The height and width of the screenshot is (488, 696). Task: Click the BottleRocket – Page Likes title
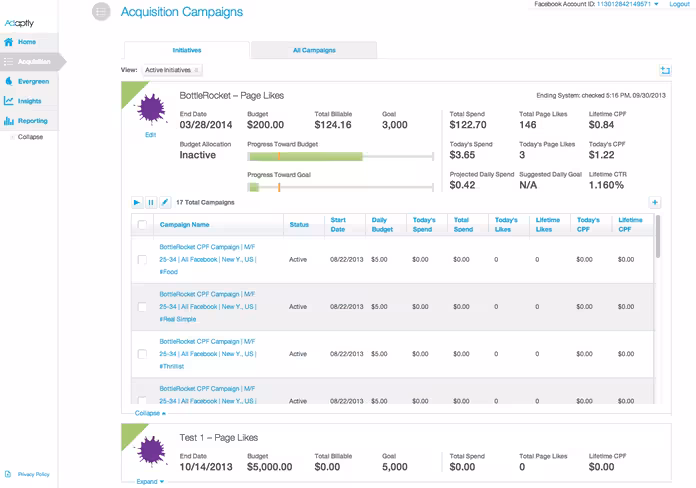click(232, 95)
